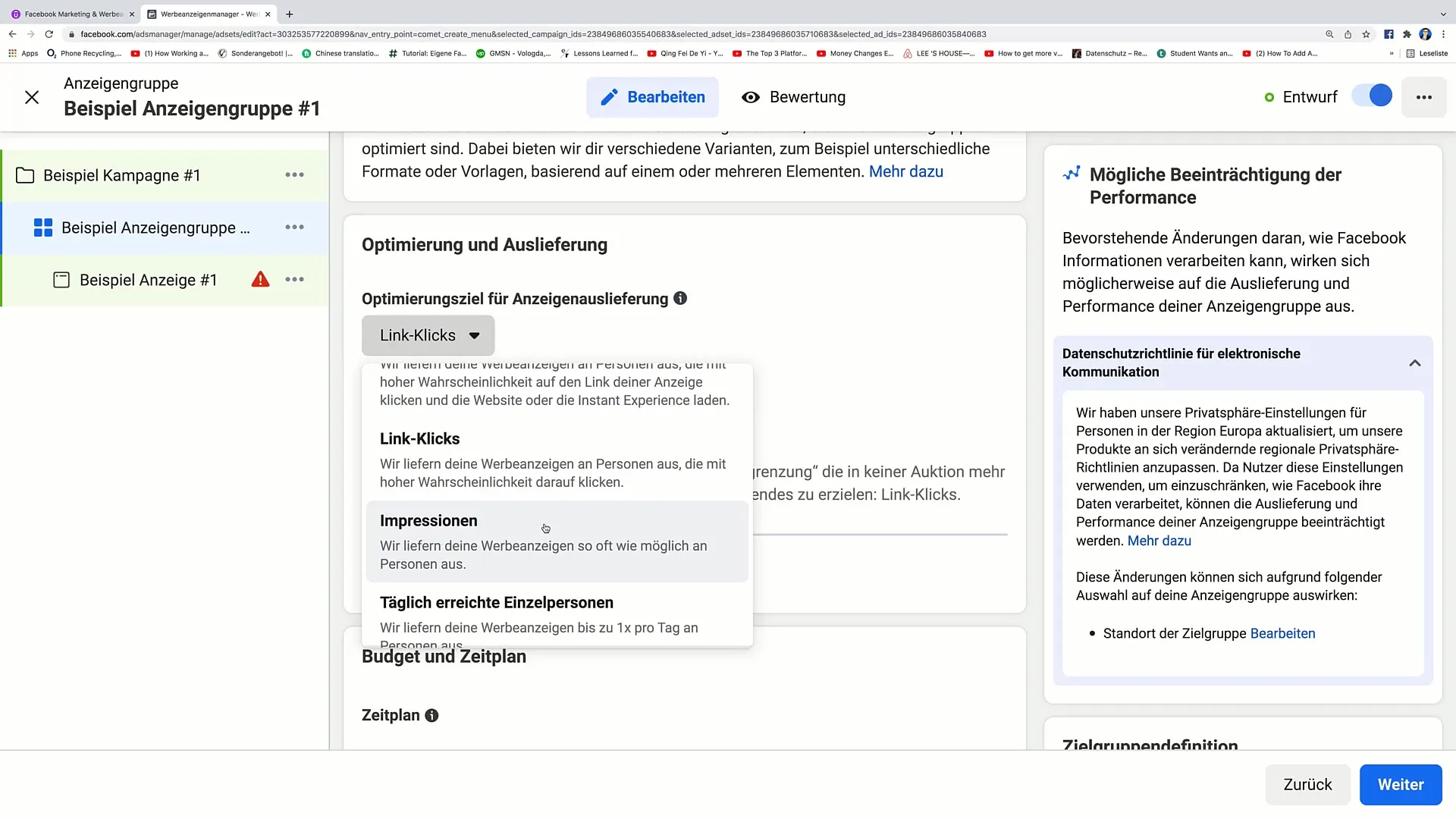Click the warning triangle icon on Beispiel Anzeige #1

pyautogui.click(x=261, y=280)
